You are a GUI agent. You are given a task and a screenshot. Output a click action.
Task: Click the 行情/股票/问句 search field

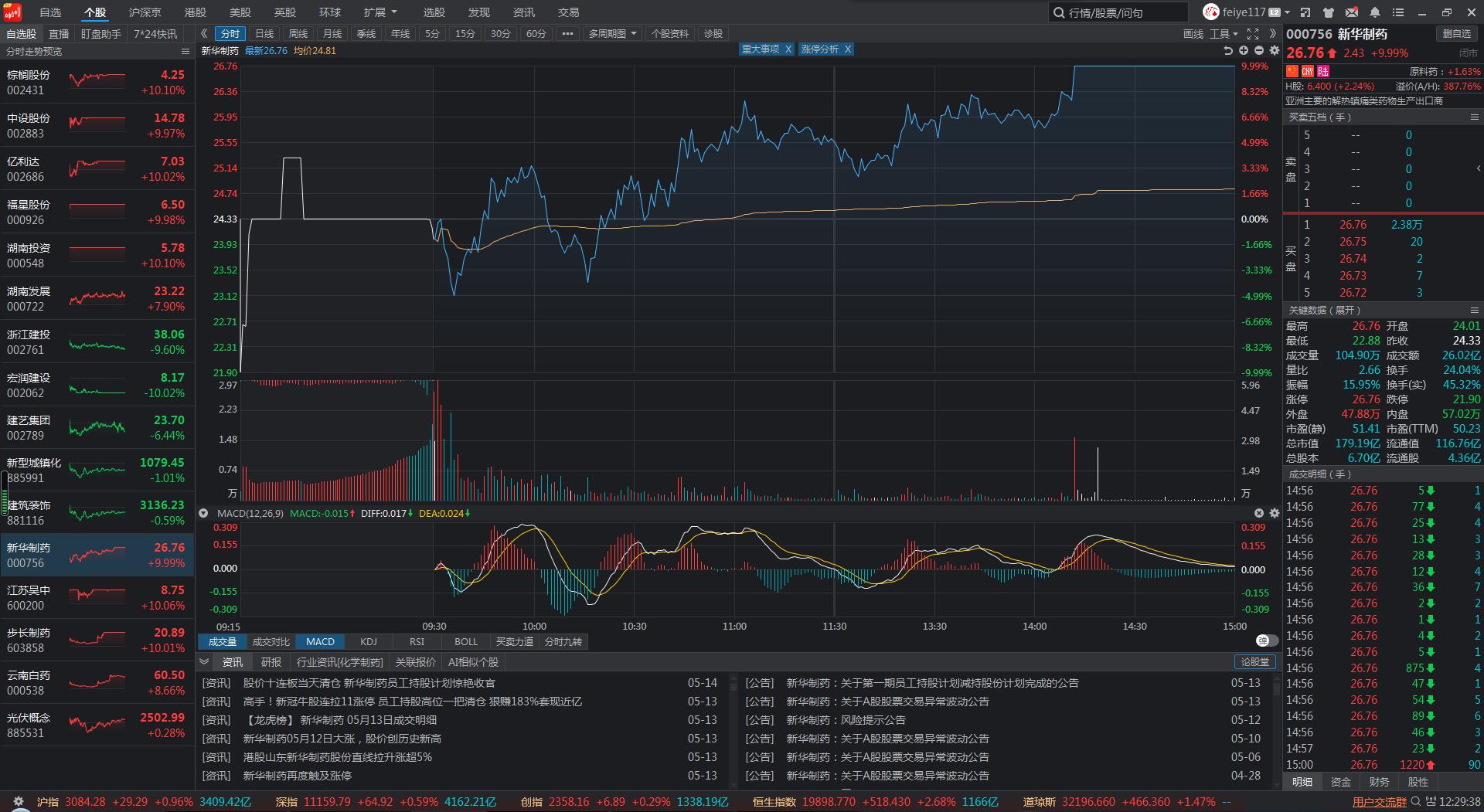click(1118, 12)
